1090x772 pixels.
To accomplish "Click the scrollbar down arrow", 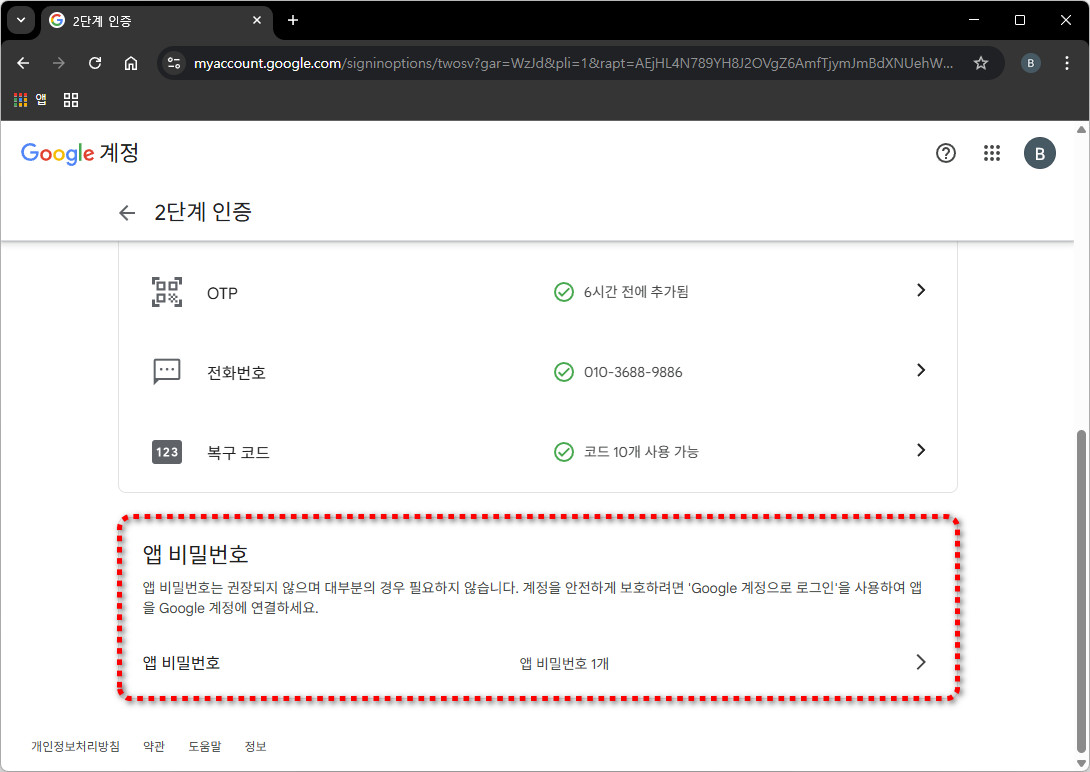I will [1081, 764].
